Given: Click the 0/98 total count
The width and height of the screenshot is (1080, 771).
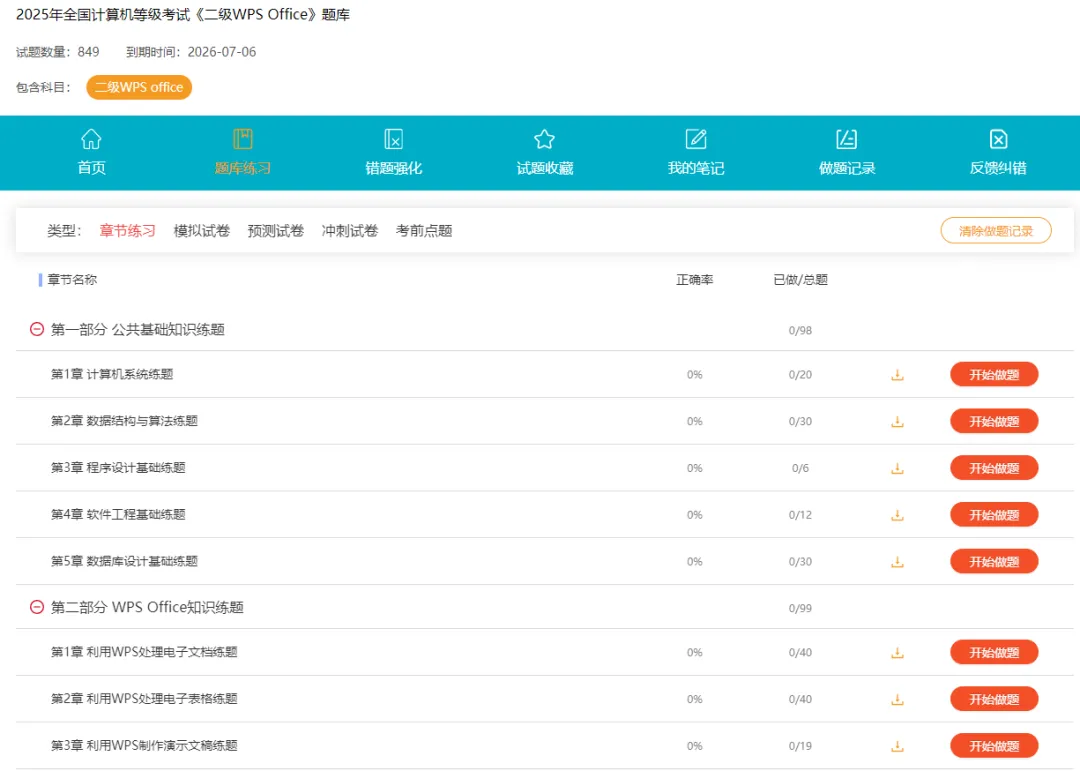Looking at the screenshot, I should coord(800,331).
